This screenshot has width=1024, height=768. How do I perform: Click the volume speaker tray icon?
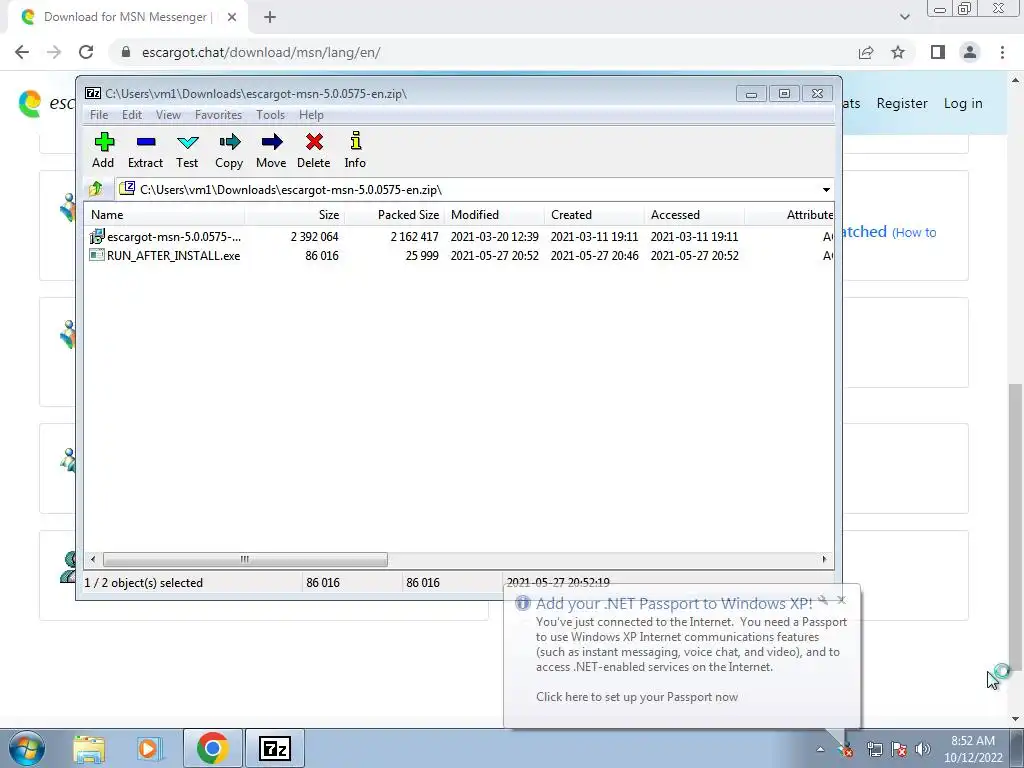coord(923,749)
